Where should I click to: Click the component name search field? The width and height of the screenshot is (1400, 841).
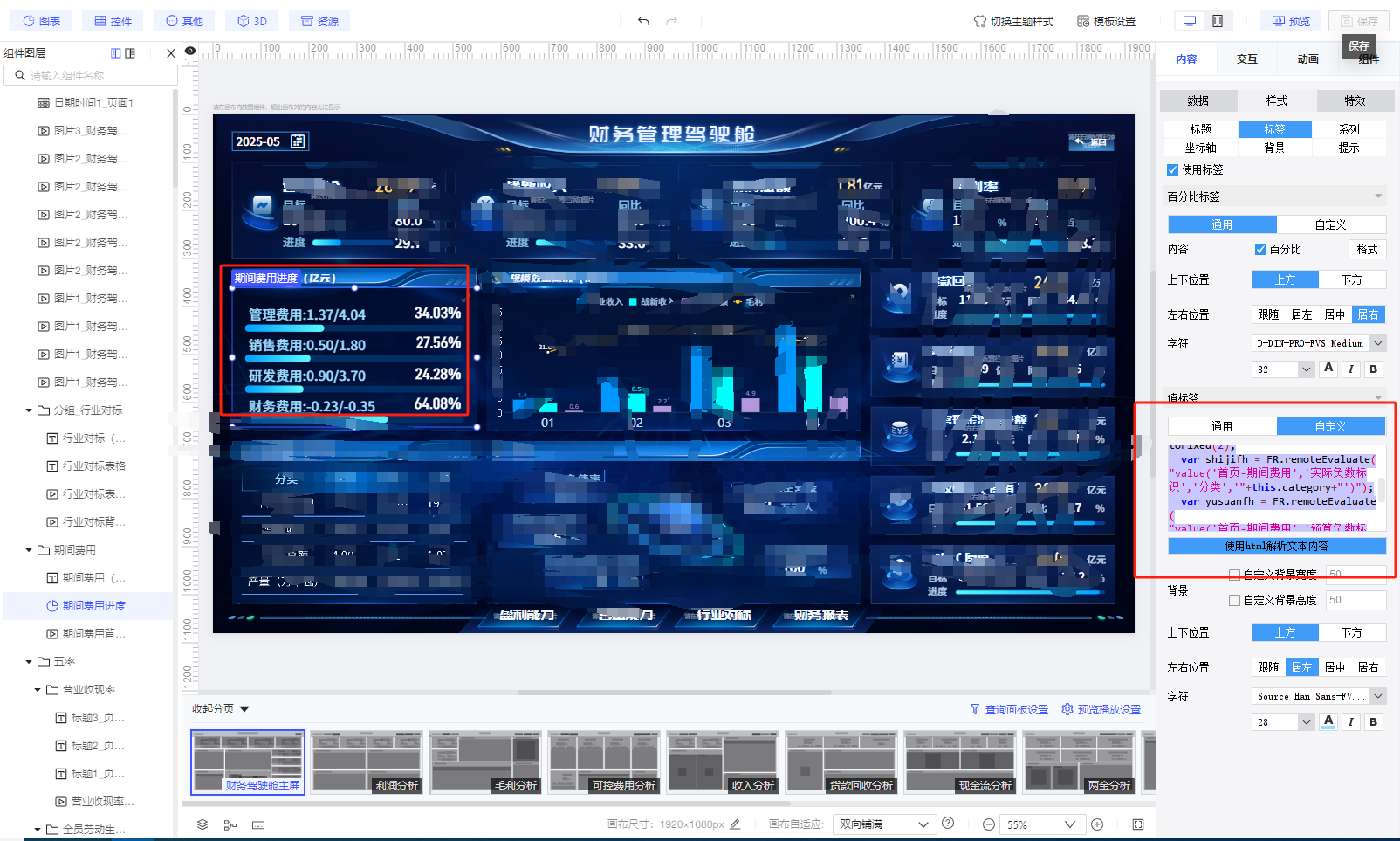[91, 76]
